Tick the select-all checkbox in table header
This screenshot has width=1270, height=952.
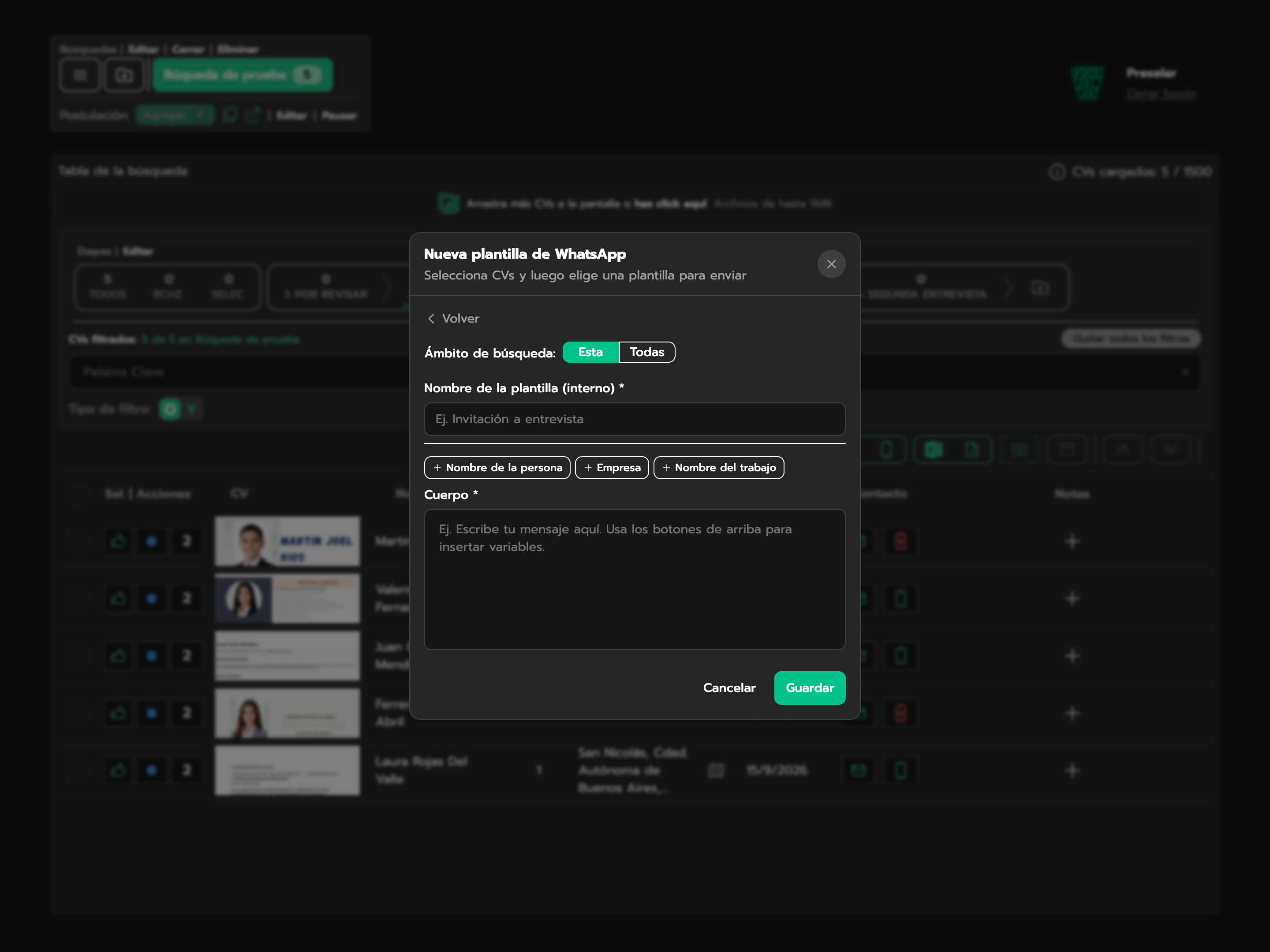pyautogui.click(x=77, y=494)
